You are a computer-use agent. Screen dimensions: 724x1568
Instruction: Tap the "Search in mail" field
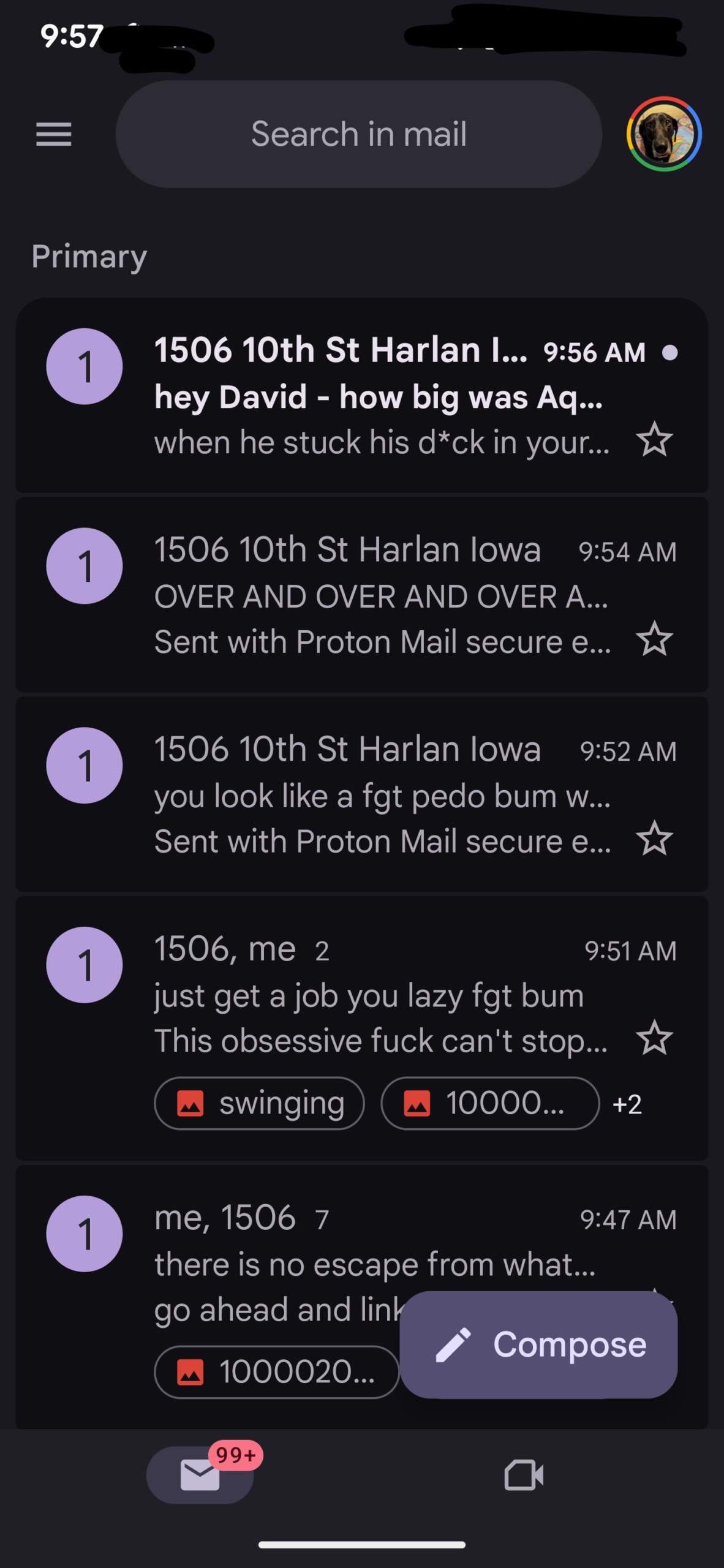pyautogui.click(x=359, y=134)
